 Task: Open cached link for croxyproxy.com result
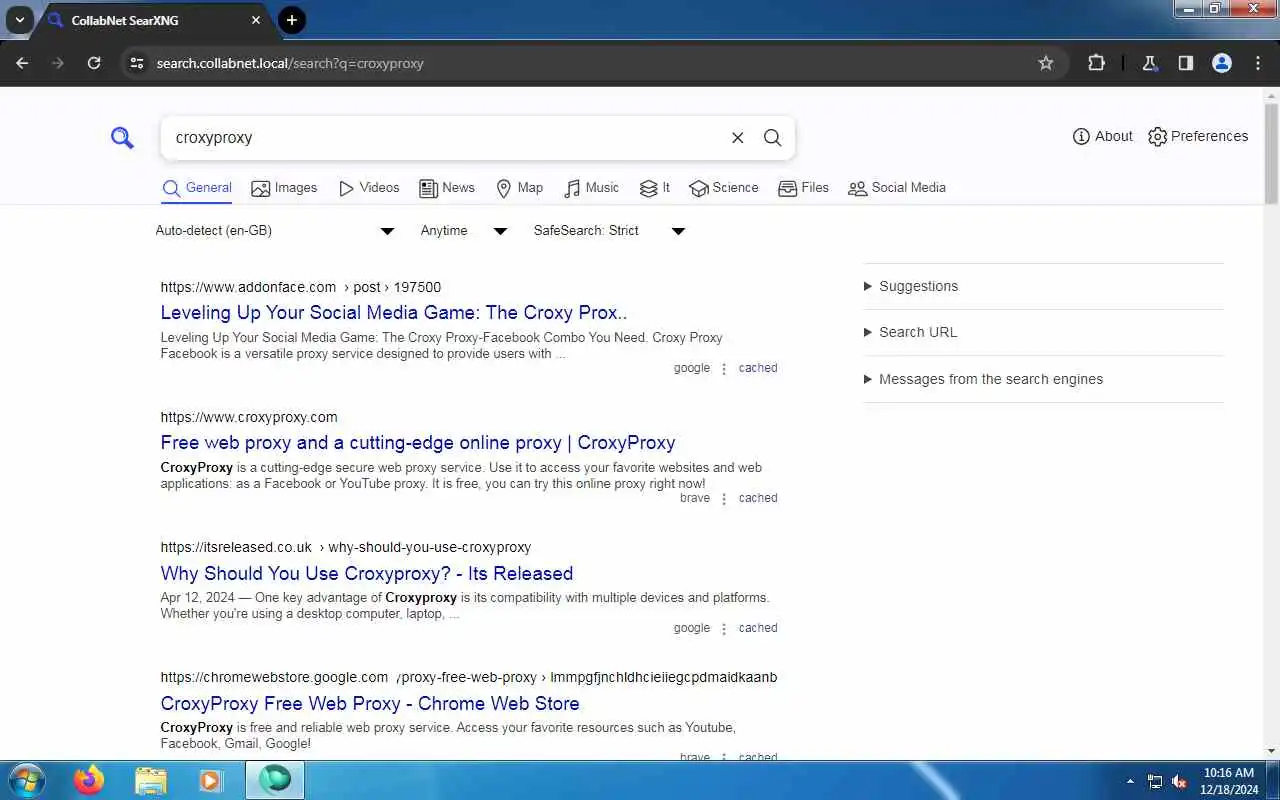tap(758, 498)
